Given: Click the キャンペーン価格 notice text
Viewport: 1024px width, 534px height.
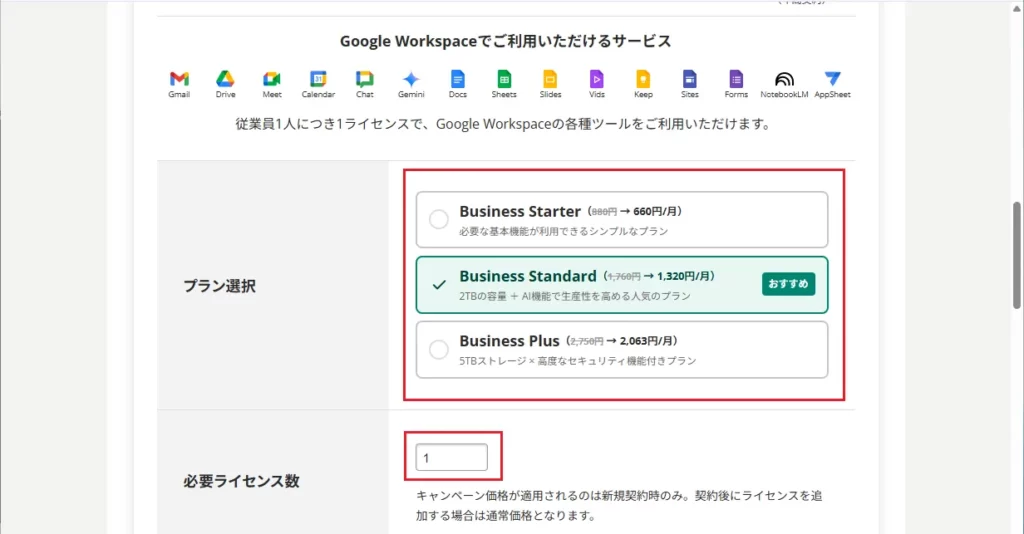Looking at the screenshot, I should point(619,505).
